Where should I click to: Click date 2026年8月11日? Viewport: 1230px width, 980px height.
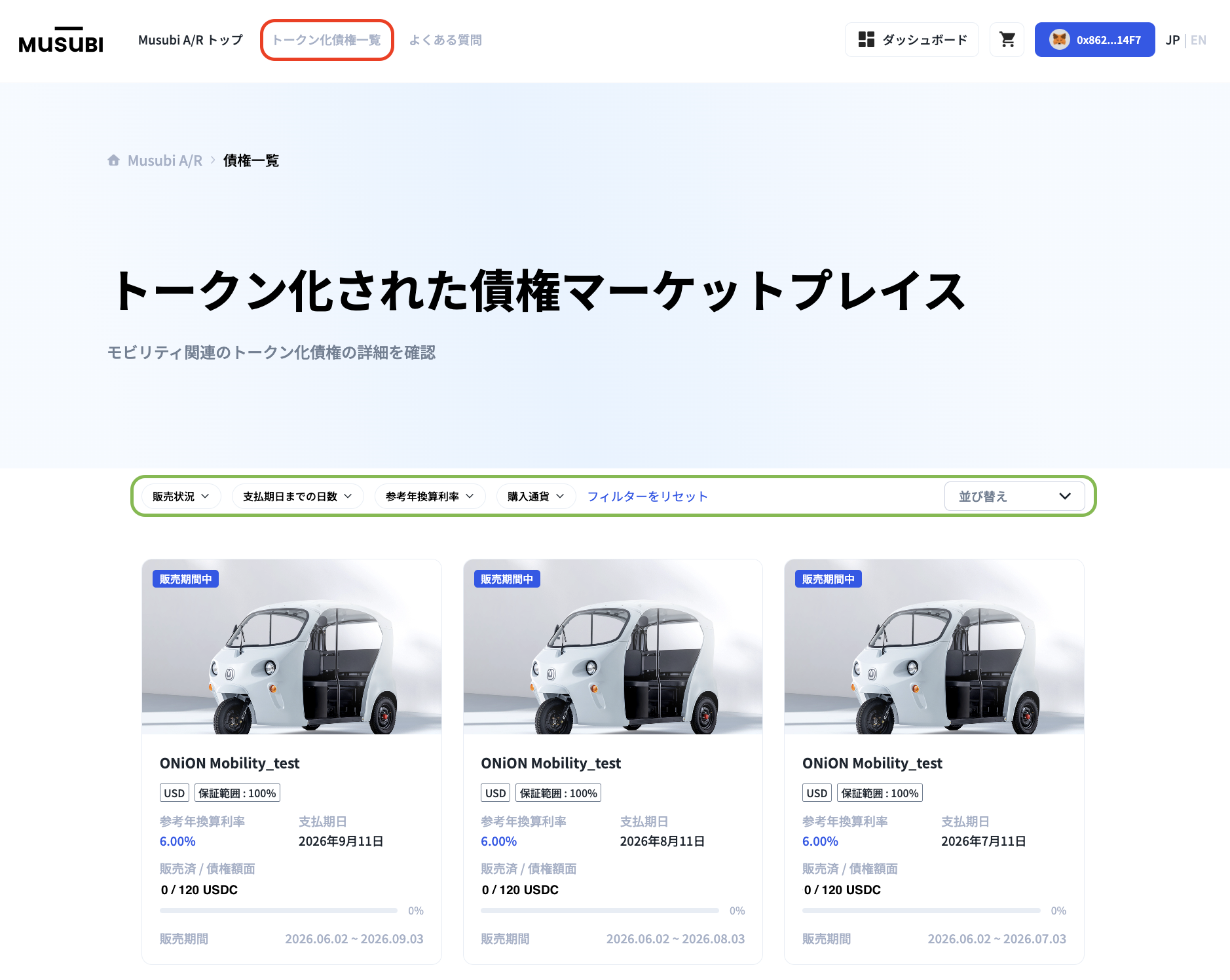point(663,842)
